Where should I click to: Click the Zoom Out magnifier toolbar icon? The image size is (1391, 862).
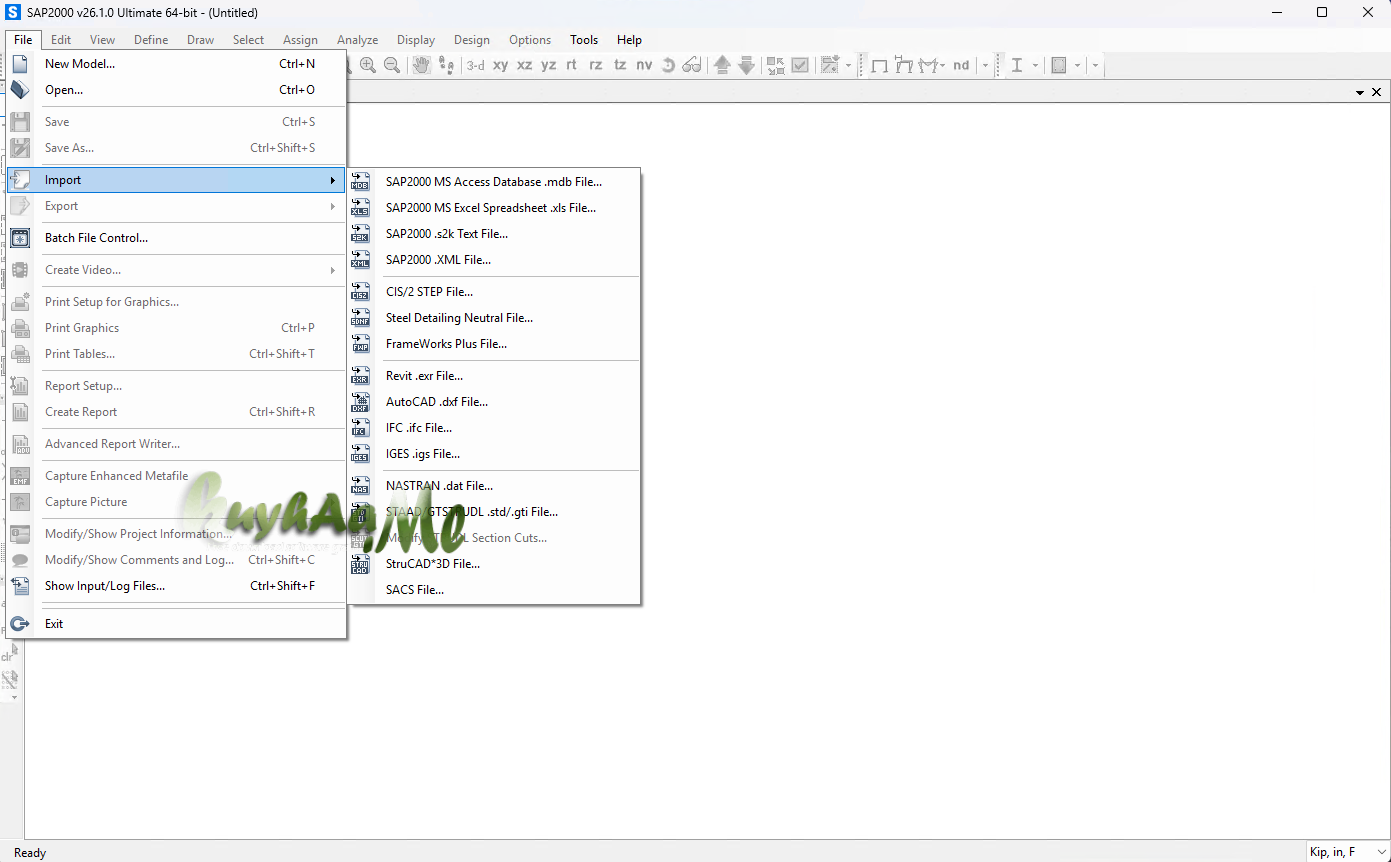[x=392, y=65]
